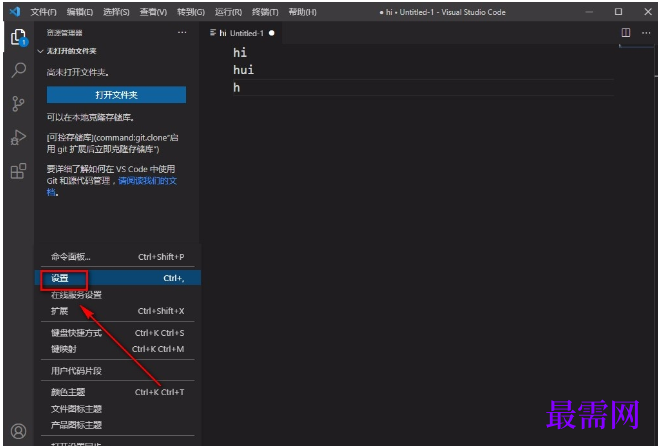Minimize the VS Code window
Viewport: 658px width, 446px height.
589,12
